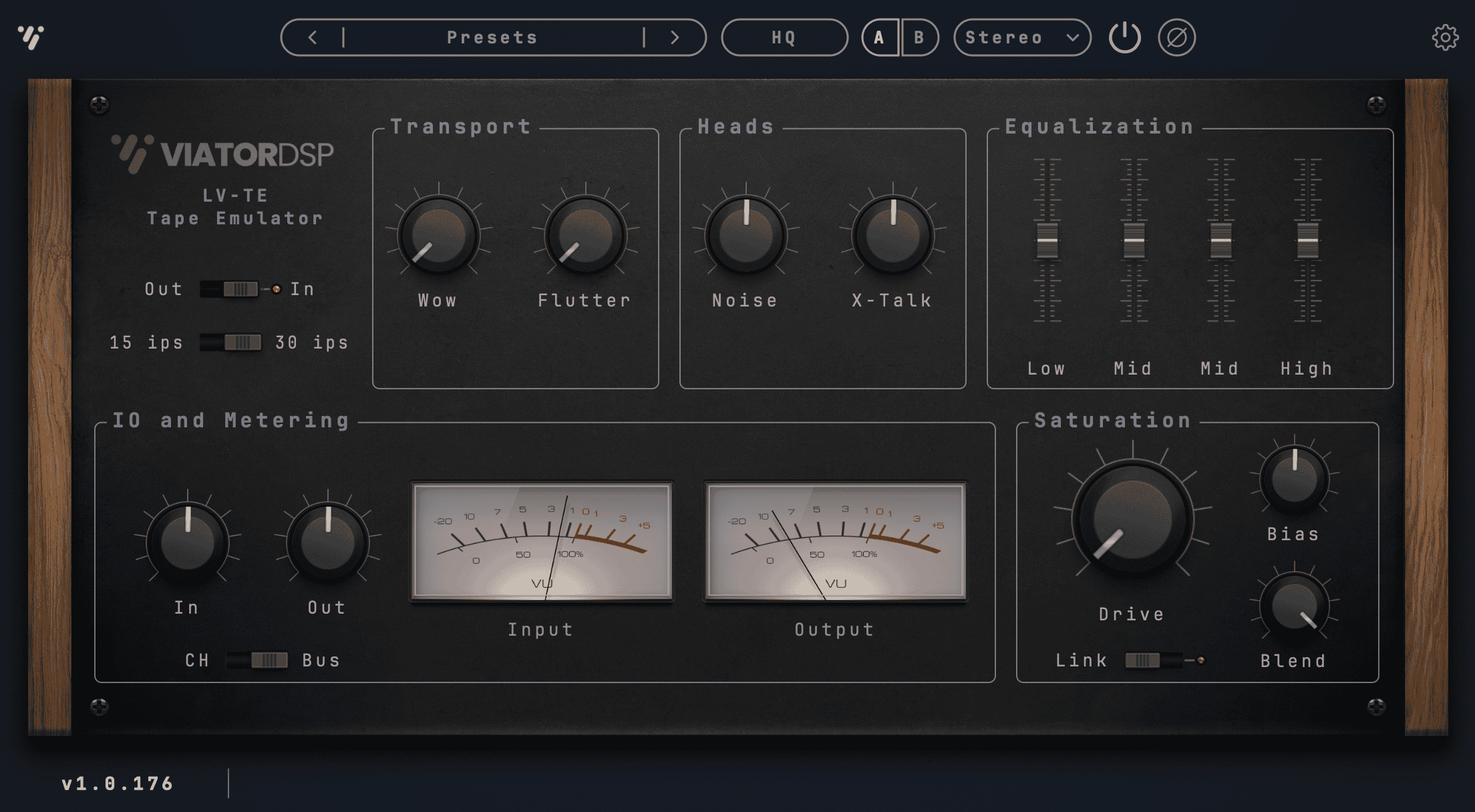Click the In gain knob
1475x812 pixels.
coord(188,542)
